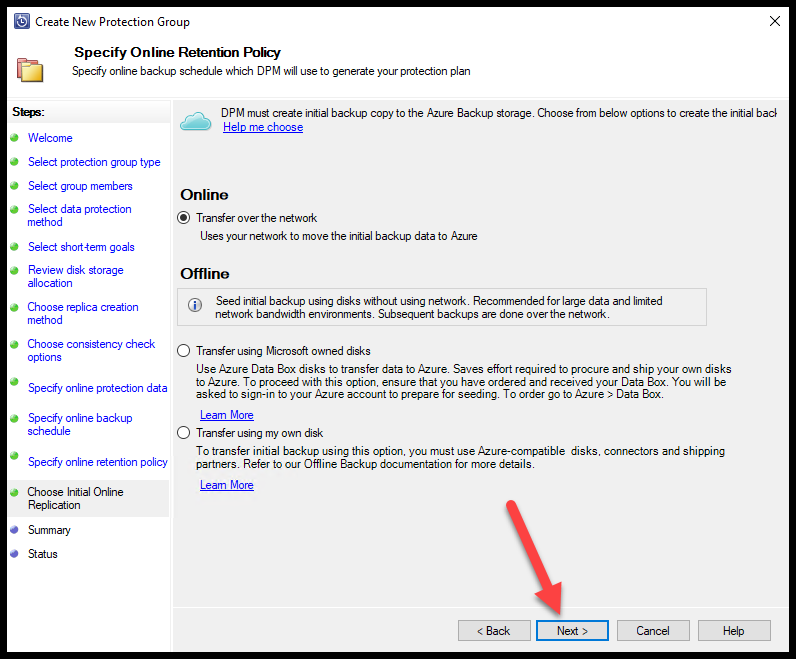Click green bullet beside Choose Initial Online Replication
This screenshot has height=659, width=796.
(x=14, y=492)
